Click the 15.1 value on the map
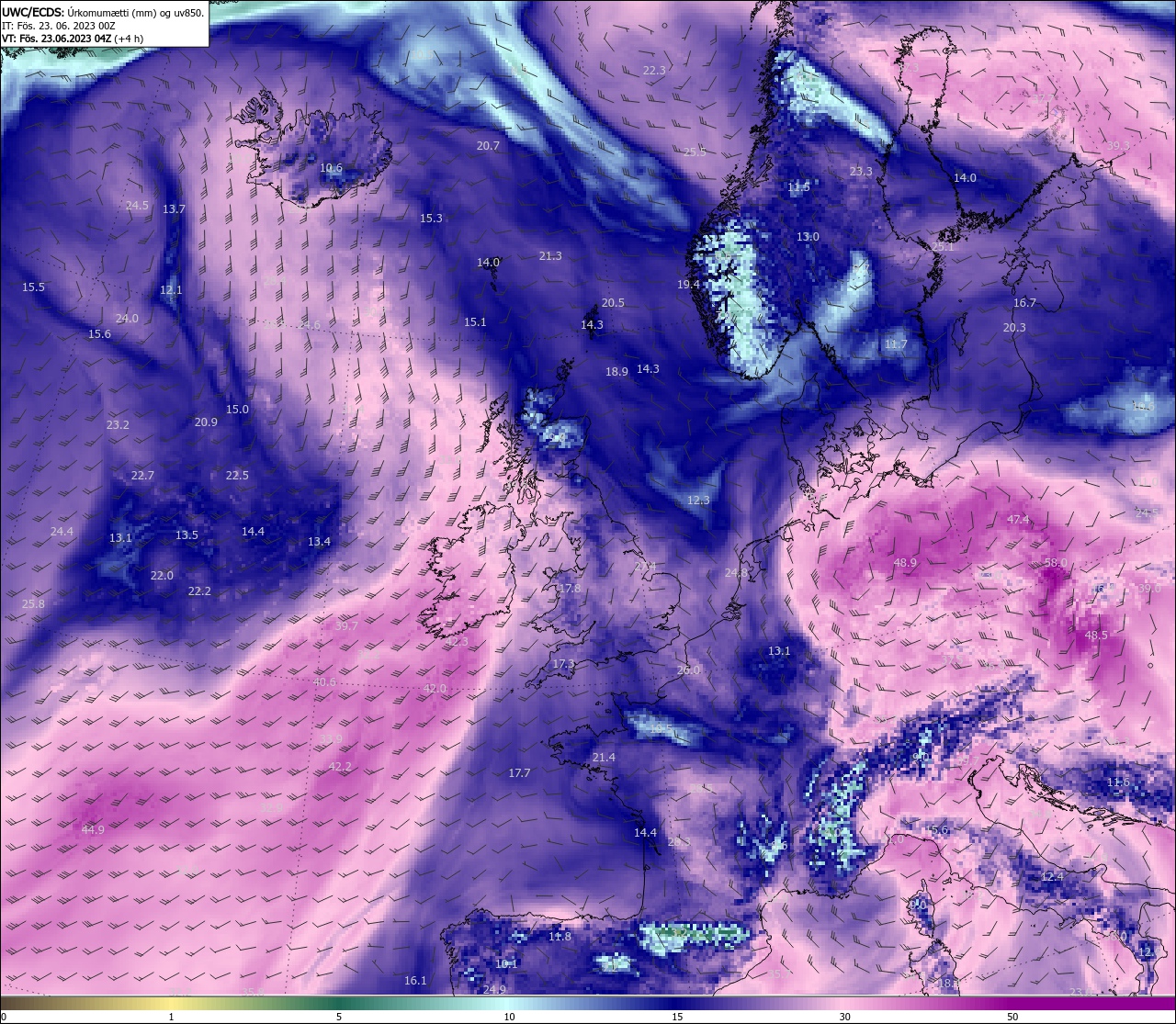This screenshot has width=1176, height=1024. click(475, 322)
